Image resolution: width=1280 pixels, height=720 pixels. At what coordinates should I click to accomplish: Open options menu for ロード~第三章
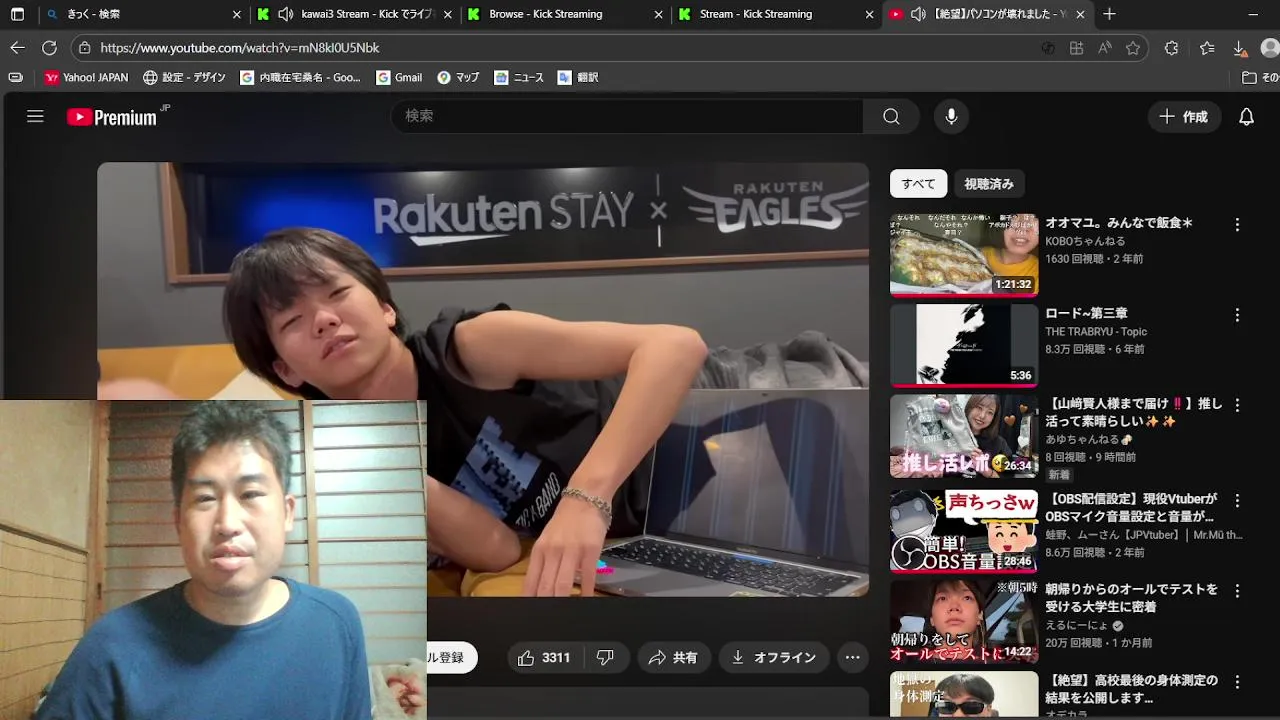[1237, 315]
